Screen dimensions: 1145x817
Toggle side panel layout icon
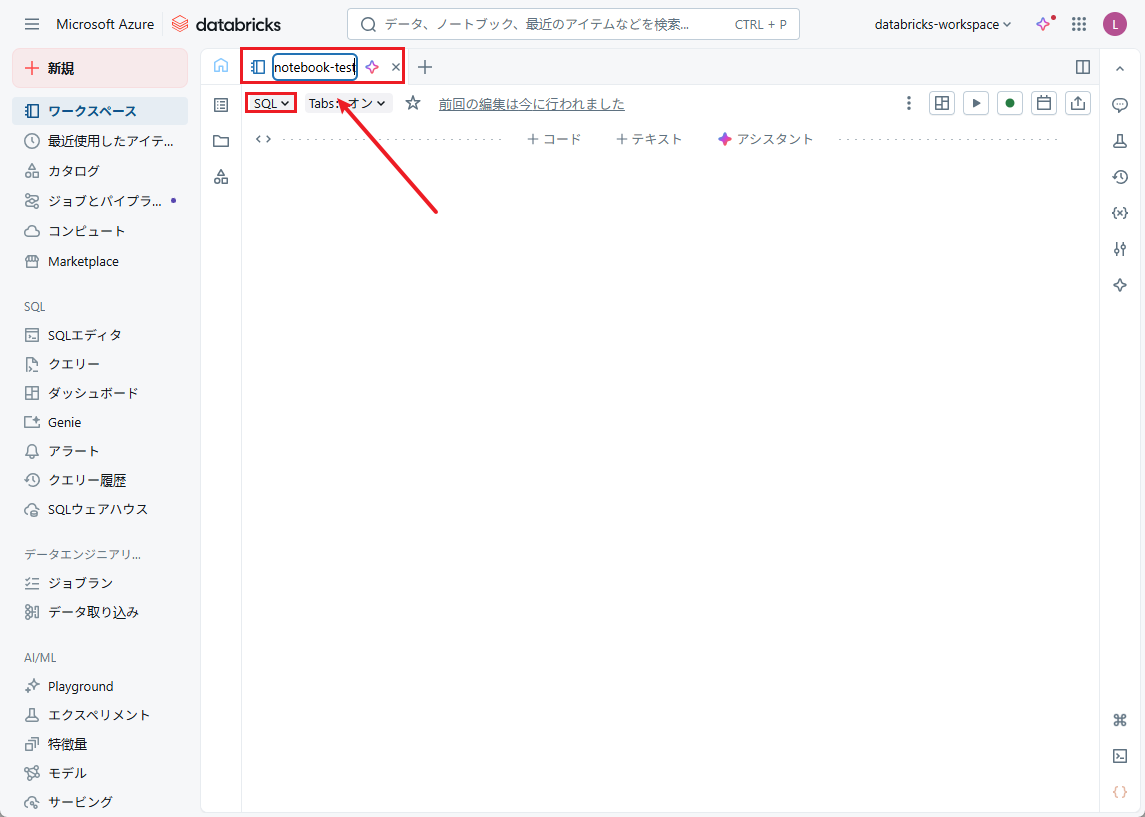point(1083,67)
